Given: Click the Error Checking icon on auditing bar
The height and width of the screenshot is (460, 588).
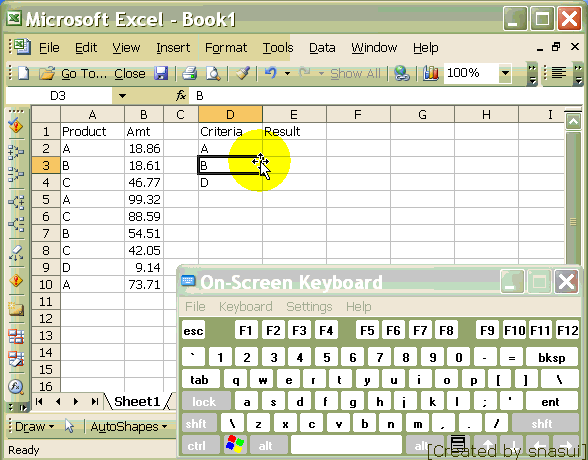Looking at the screenshot, I should 16,126.
